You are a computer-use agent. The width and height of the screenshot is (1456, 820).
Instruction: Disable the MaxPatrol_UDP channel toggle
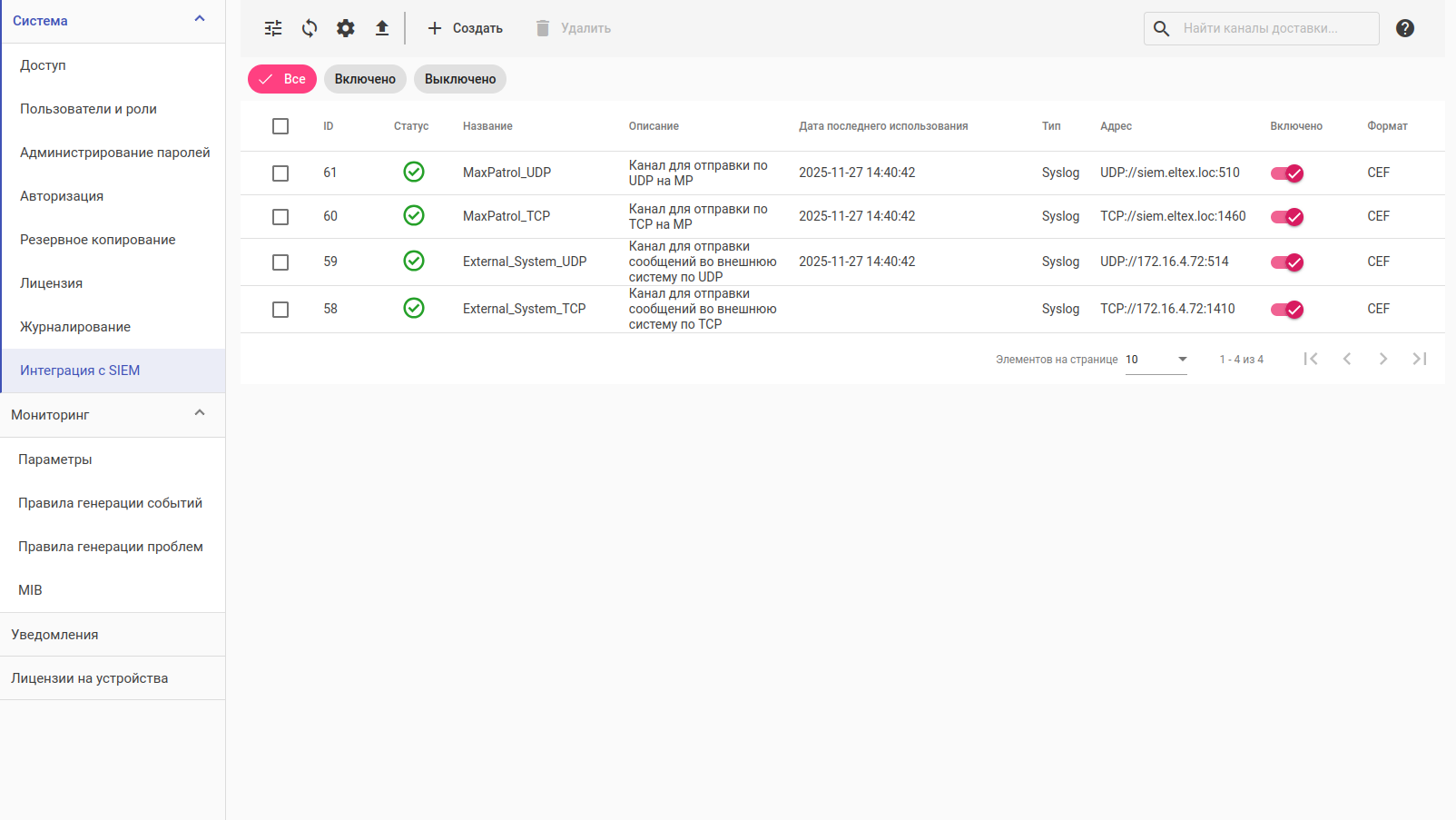[1287, 173]
